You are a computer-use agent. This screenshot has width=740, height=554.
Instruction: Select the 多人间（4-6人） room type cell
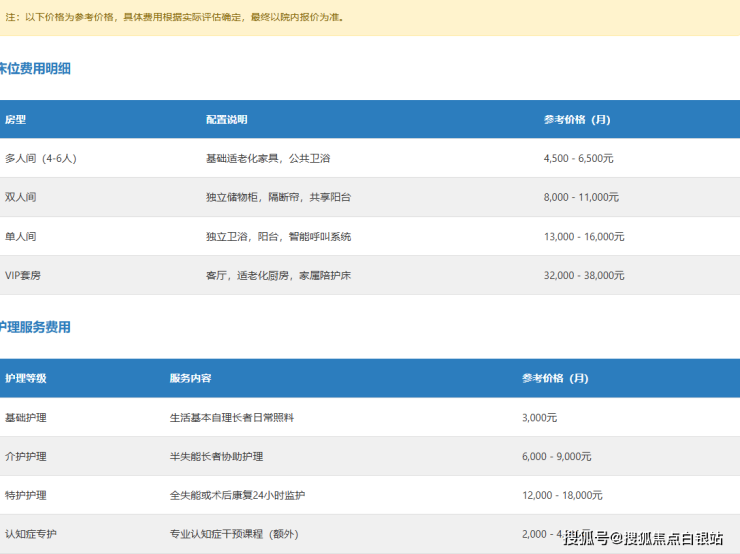(x=40, y=158)
